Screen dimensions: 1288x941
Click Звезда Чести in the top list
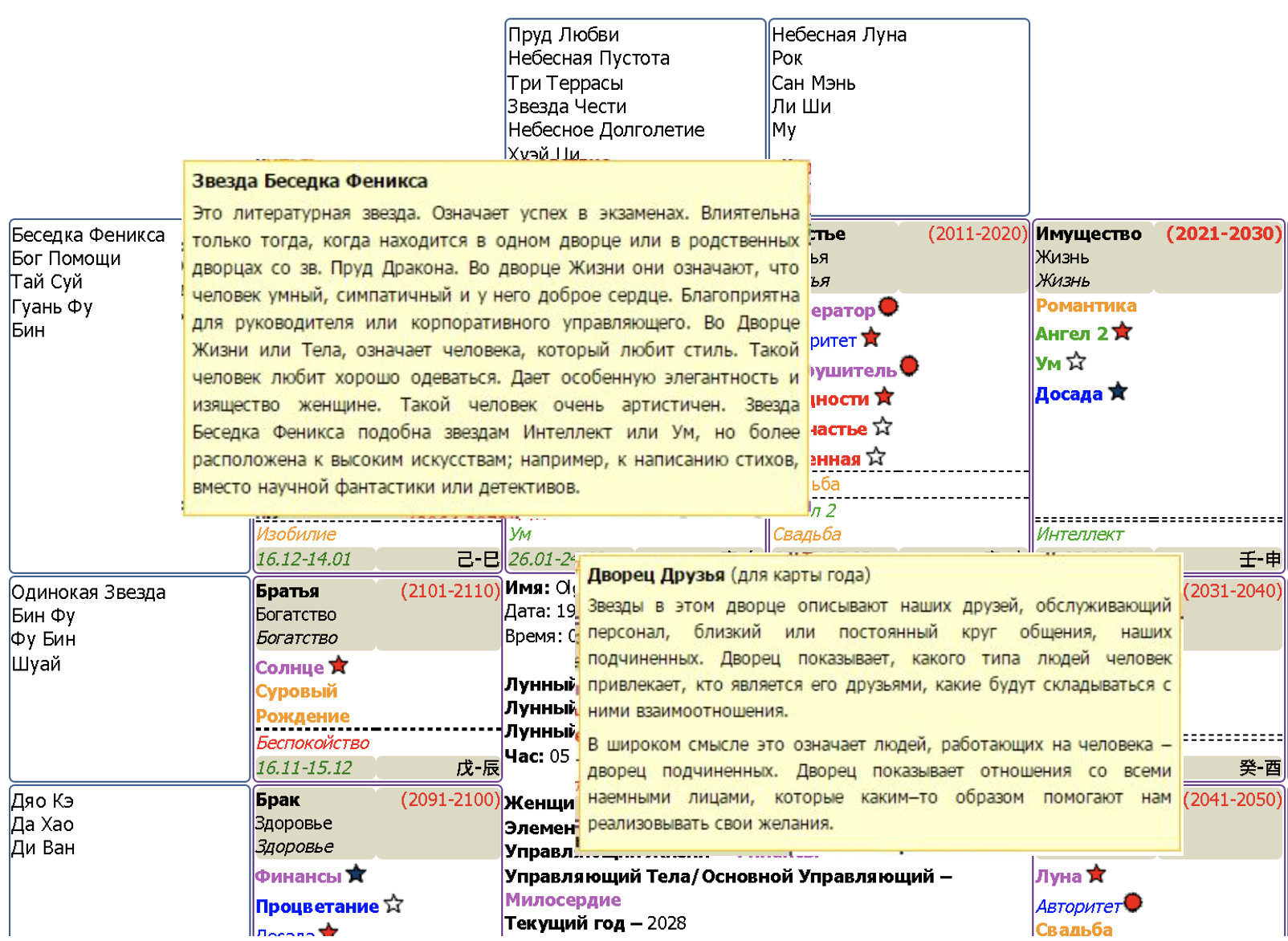(x=567, y=107)
